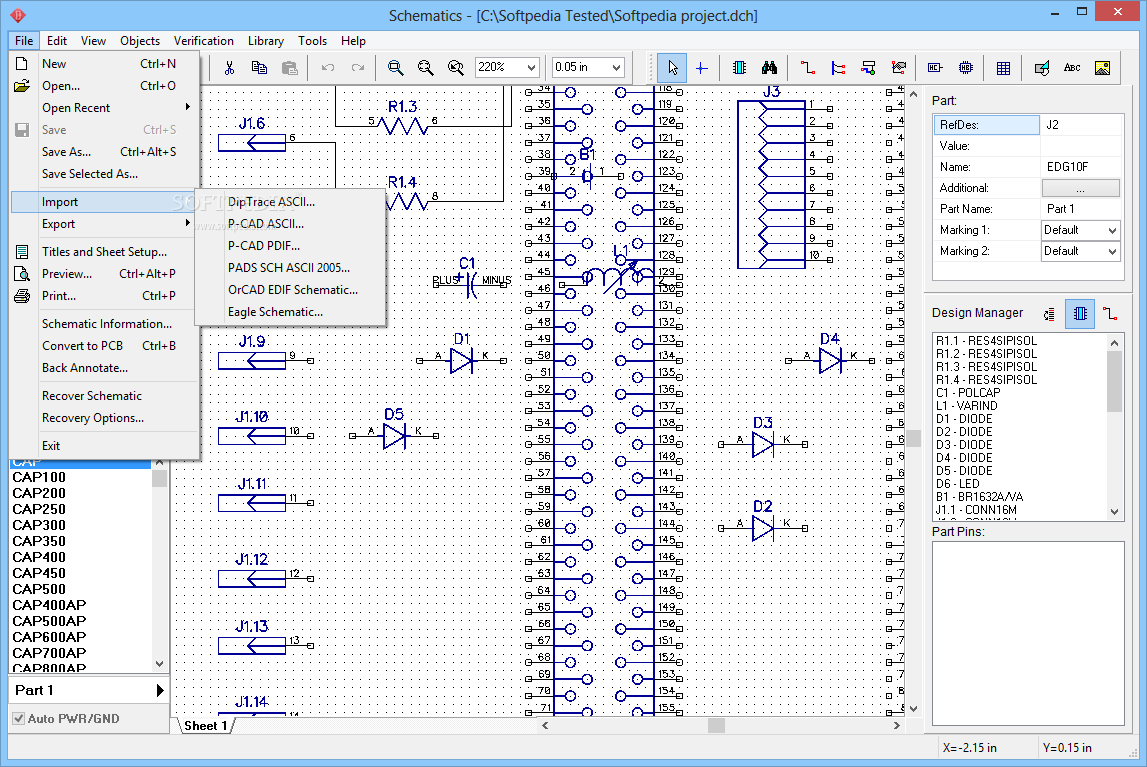Viewport: 1147px width, 767px height.
Task: Click the RefDes value field J2
Action: click(1081, 125)
